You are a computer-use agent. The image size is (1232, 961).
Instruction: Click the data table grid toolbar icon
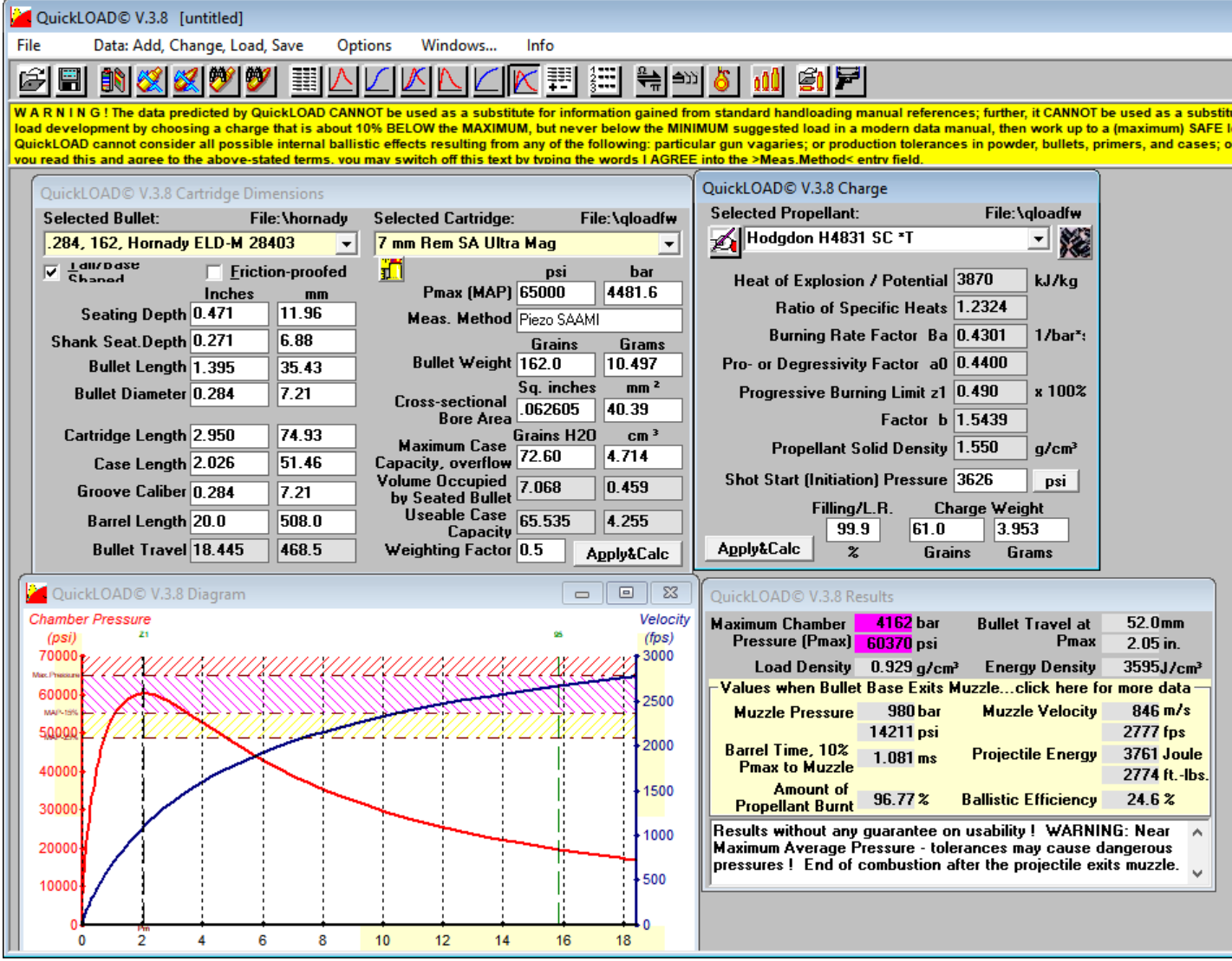304,81
